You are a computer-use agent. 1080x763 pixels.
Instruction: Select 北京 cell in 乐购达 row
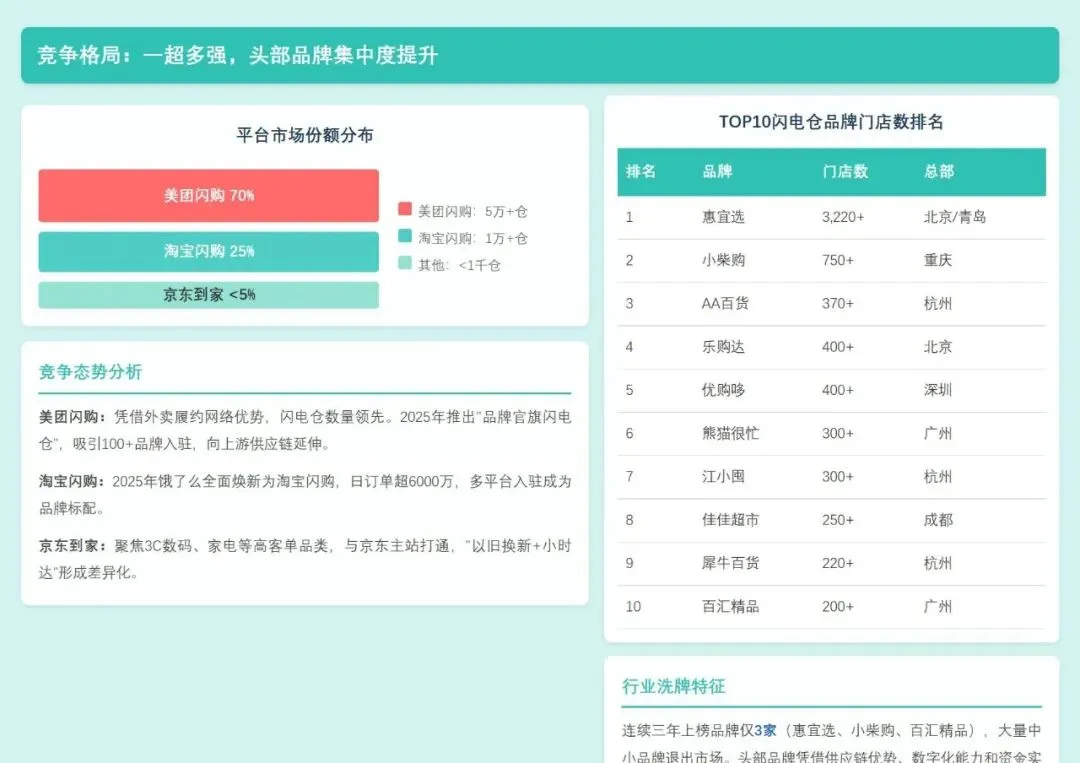click(x=937, y=347)
